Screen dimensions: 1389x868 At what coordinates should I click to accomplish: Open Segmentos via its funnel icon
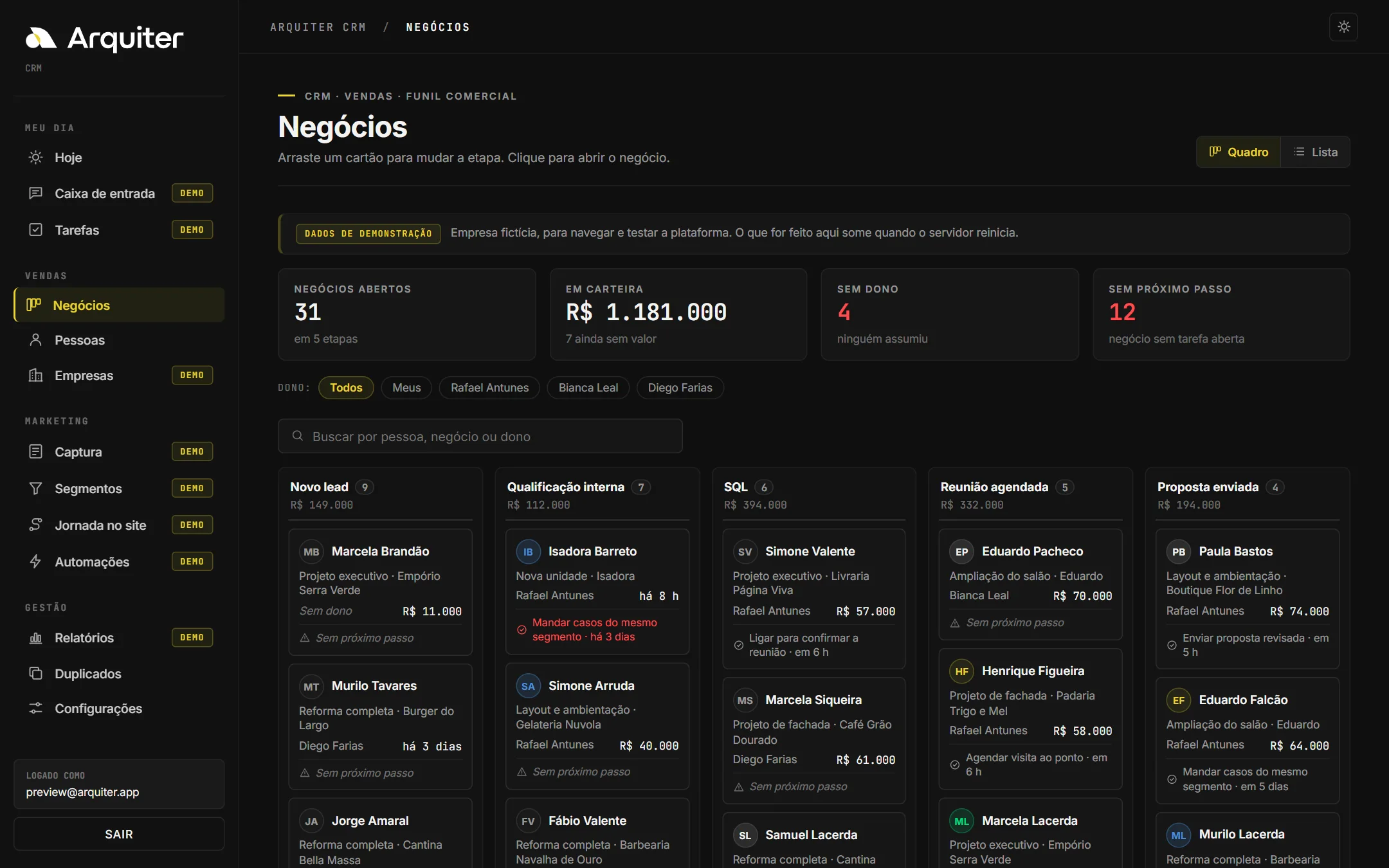pos(36,489)
